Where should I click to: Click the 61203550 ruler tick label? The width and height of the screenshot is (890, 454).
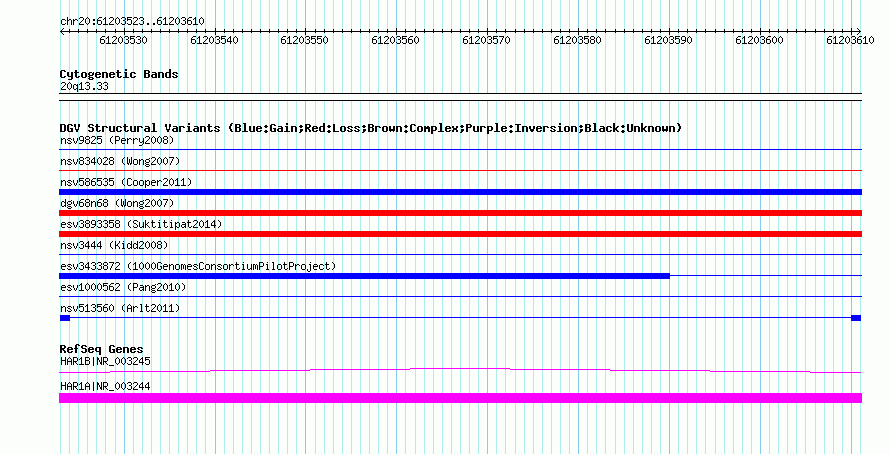click(x=304, y=40)
